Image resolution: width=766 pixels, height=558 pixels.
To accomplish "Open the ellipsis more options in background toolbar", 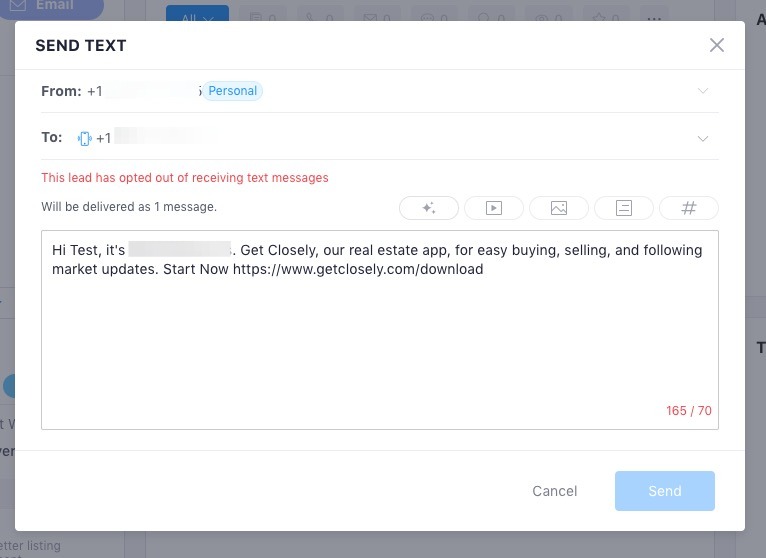I will (655, 17).
